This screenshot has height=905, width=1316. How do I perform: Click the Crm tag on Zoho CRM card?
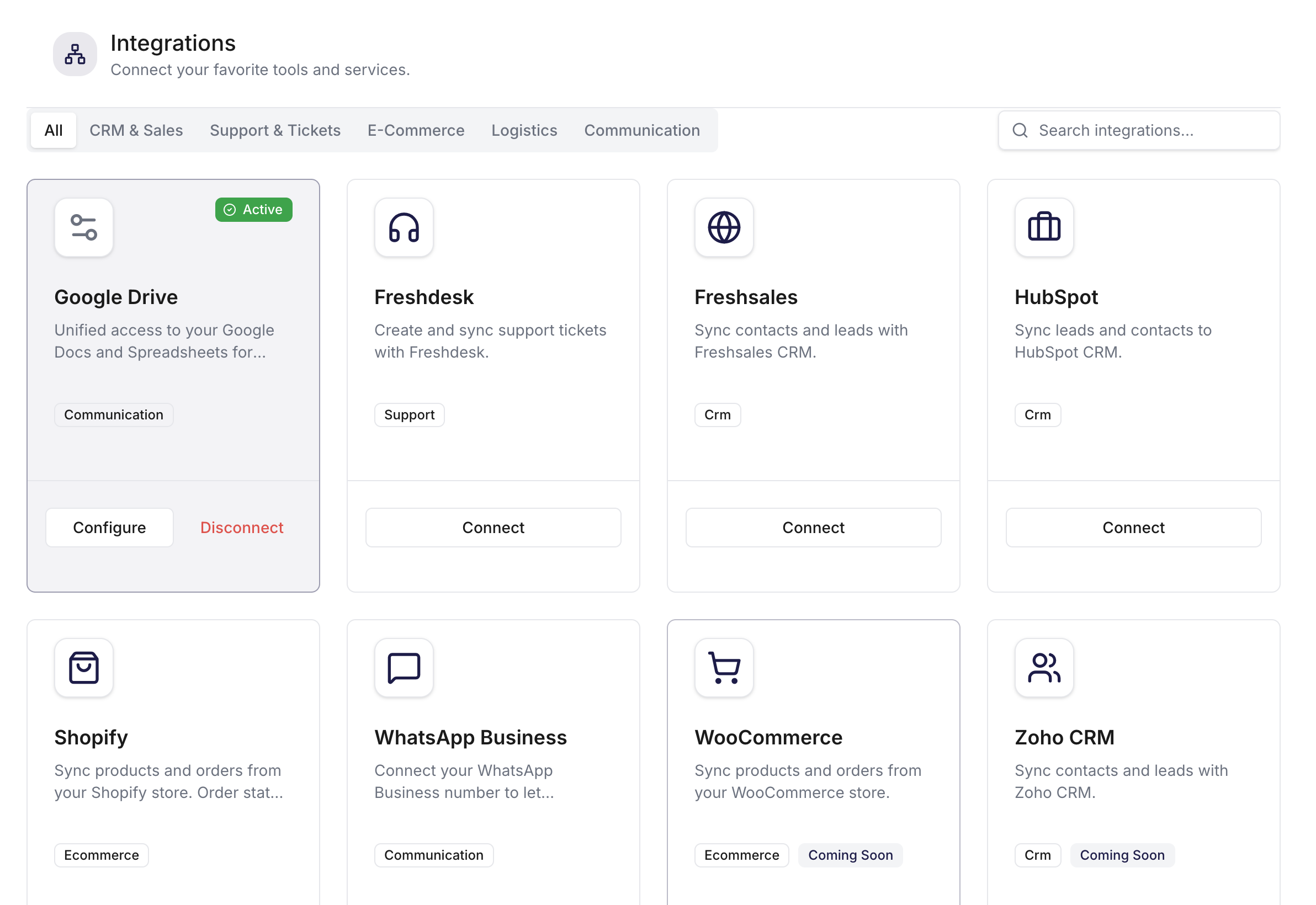point(1037,855)
